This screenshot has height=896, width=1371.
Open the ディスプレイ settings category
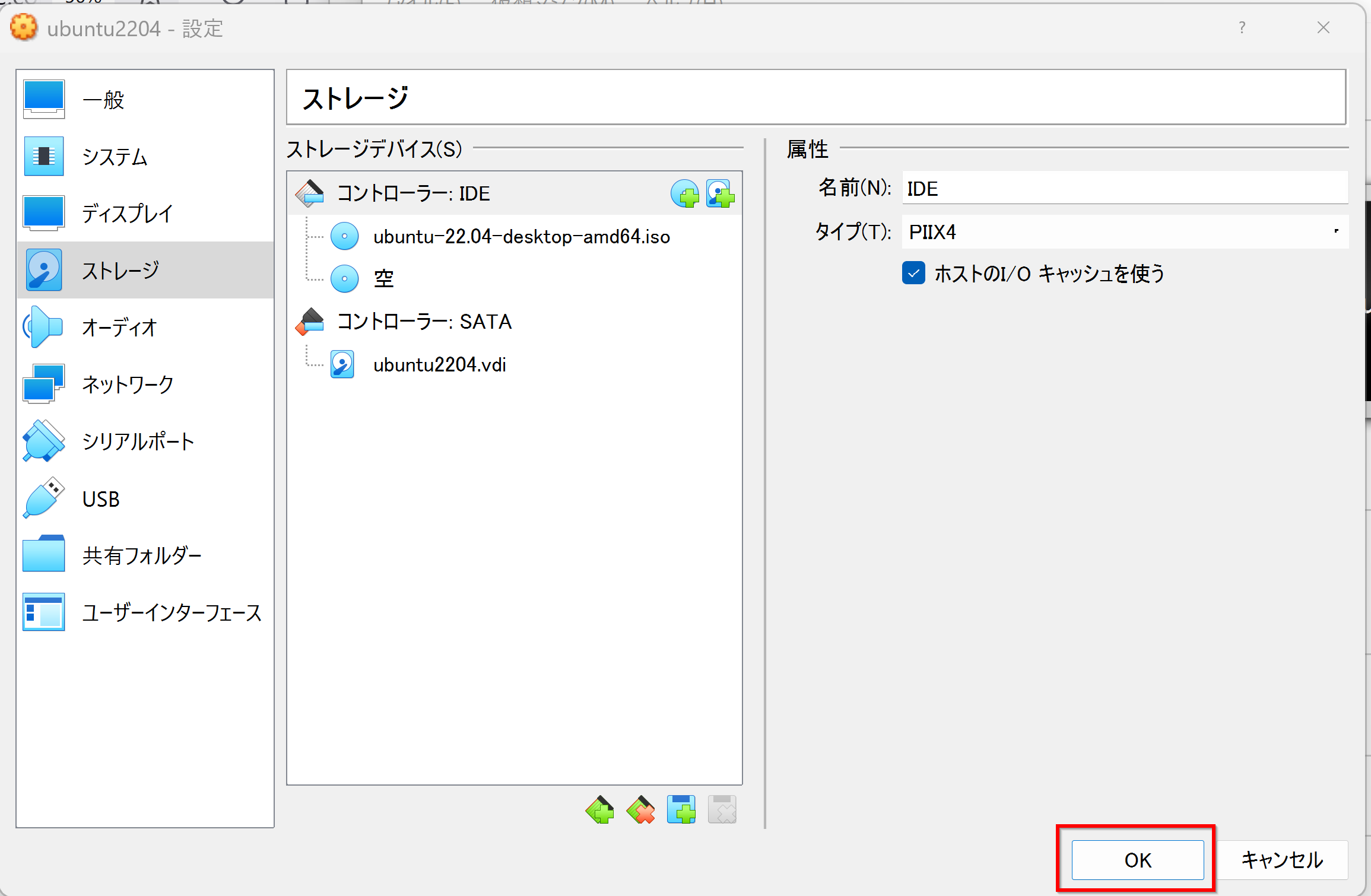click(145, 213)
